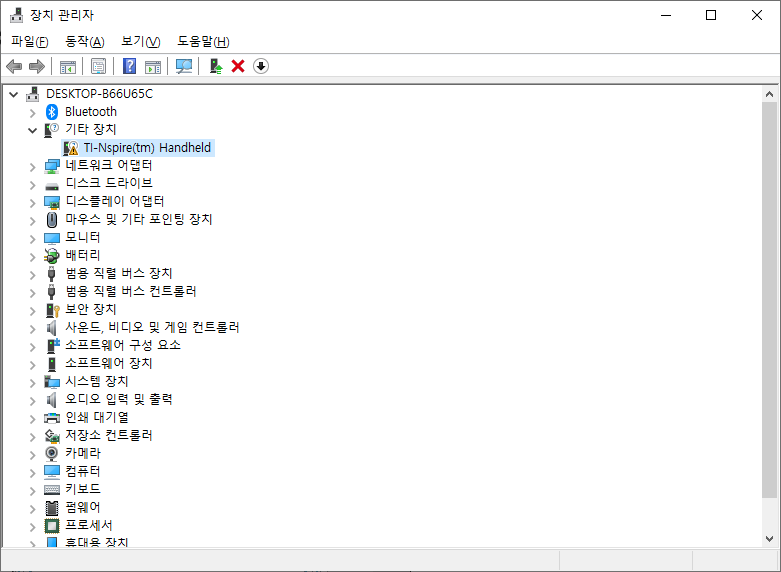Expand the 범용 직렬 버스 장치 category
This screenshot has height=572, width=781.
pyautogui.click(x=33, y=275)
